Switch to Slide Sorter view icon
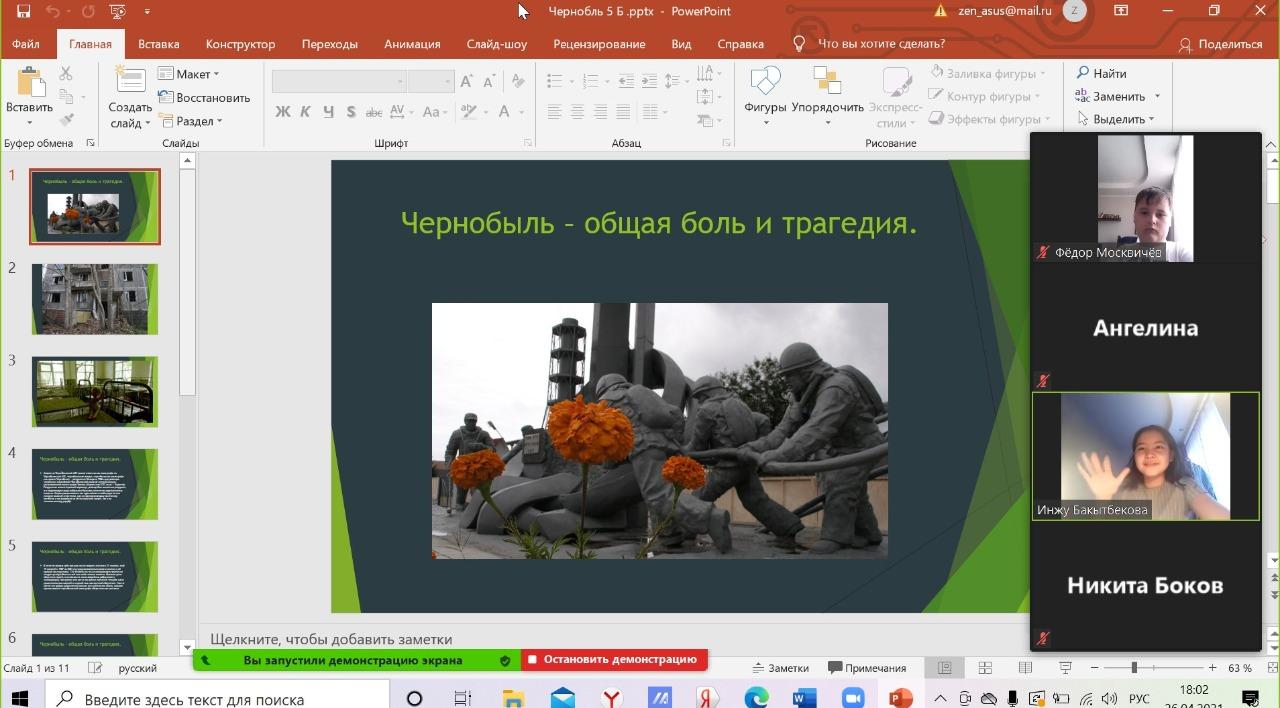This screenshot has height=708, width=1280. 985,668
